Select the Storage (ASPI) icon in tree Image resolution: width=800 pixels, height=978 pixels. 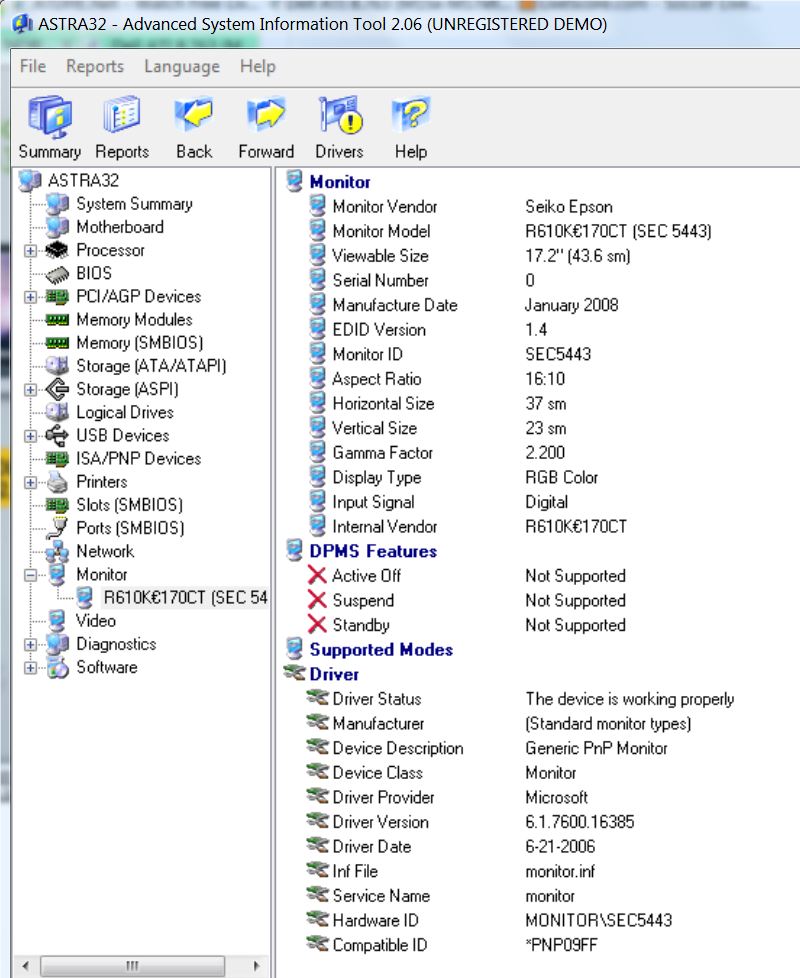pos(57,389)
